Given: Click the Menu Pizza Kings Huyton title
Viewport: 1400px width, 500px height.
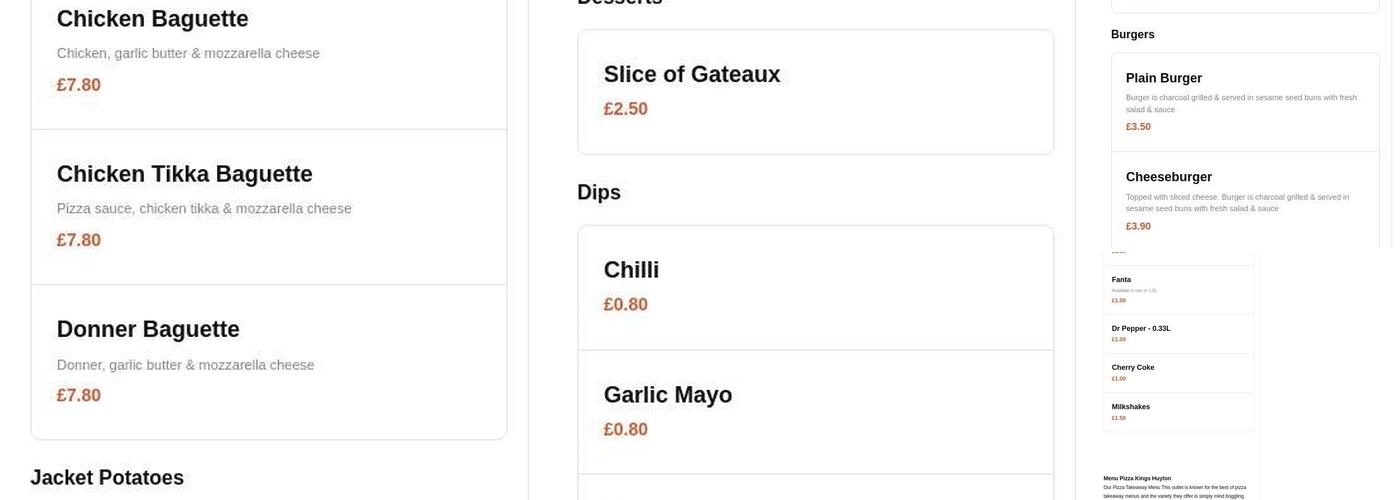Looking at the screenshot, I should [1136, 479].
